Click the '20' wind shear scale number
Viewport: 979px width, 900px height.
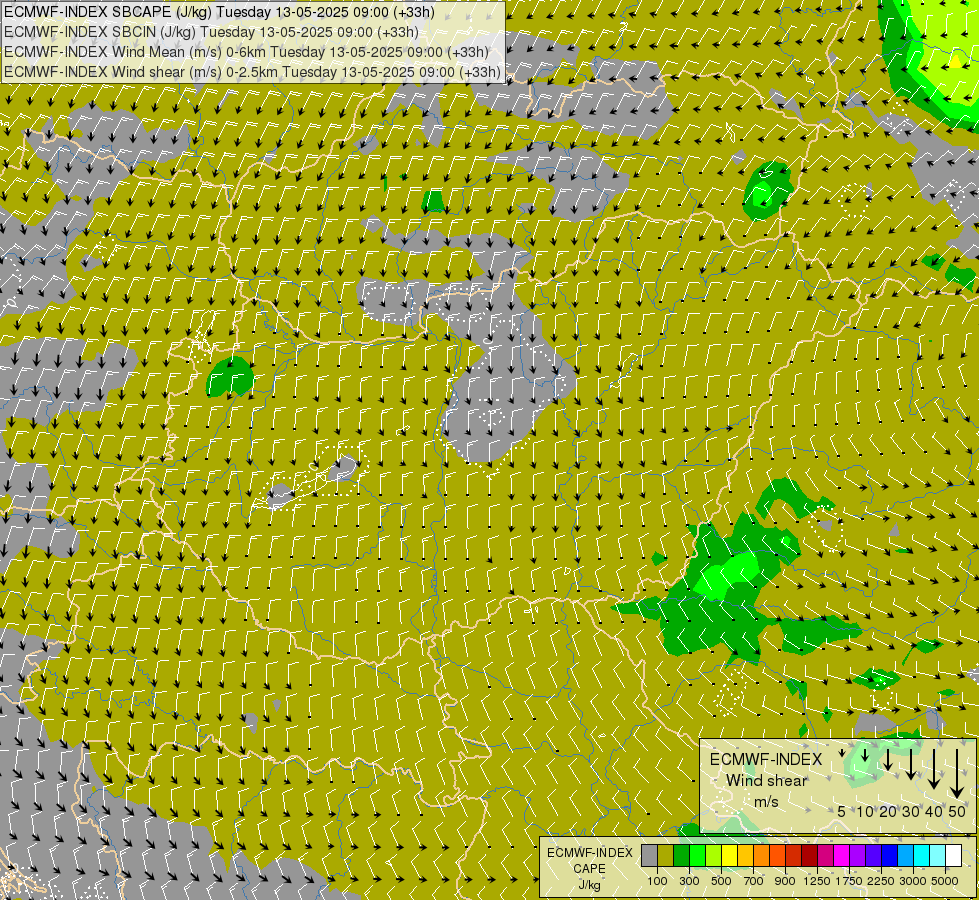coord(888,811)
